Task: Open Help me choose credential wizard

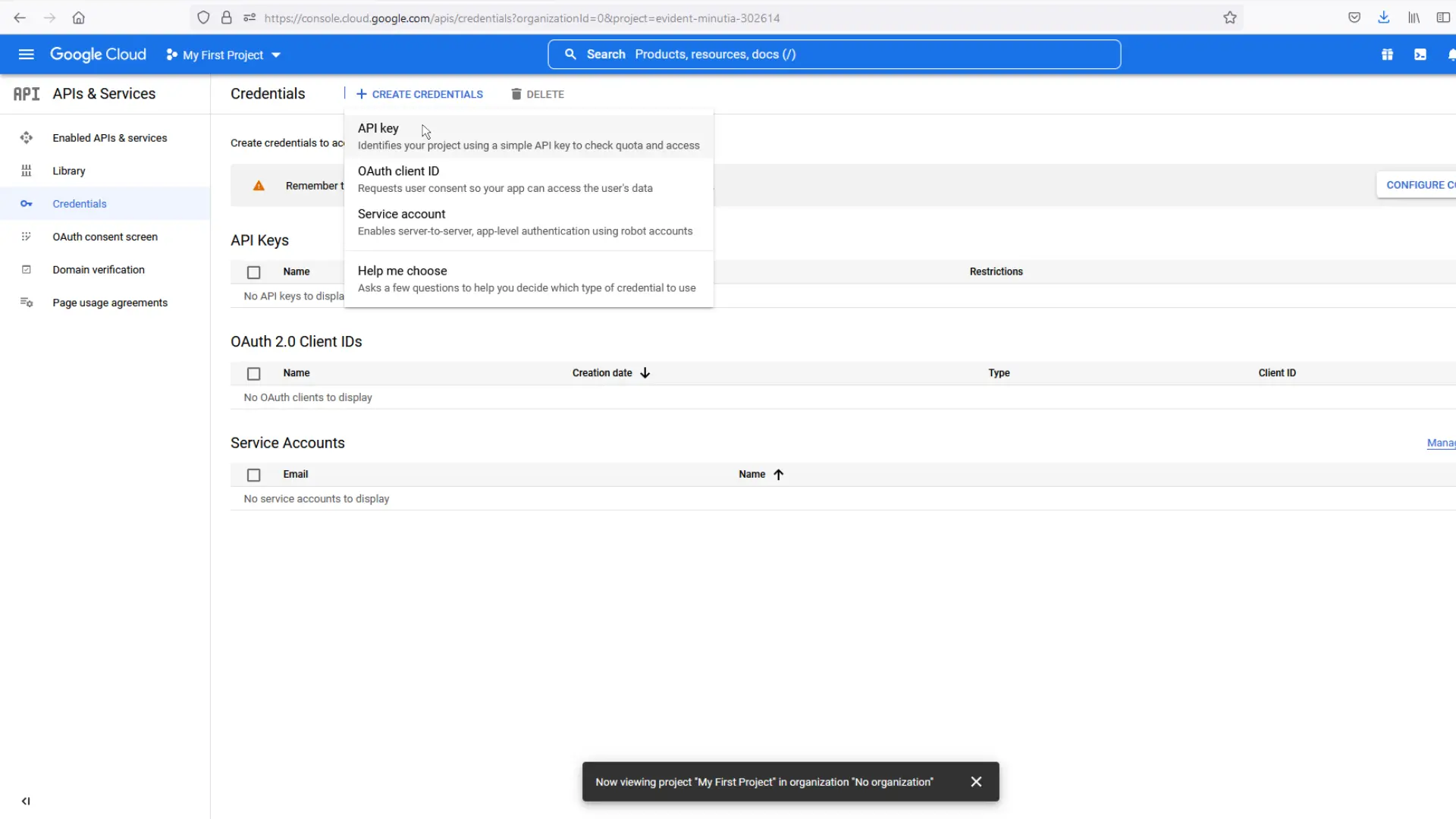Action: [403, 270]
